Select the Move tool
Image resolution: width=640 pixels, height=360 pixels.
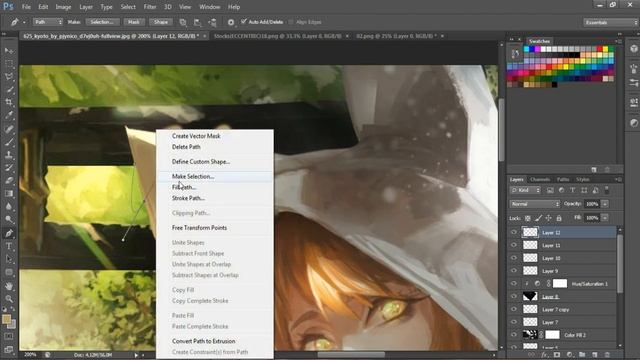(x=9, y=51)
